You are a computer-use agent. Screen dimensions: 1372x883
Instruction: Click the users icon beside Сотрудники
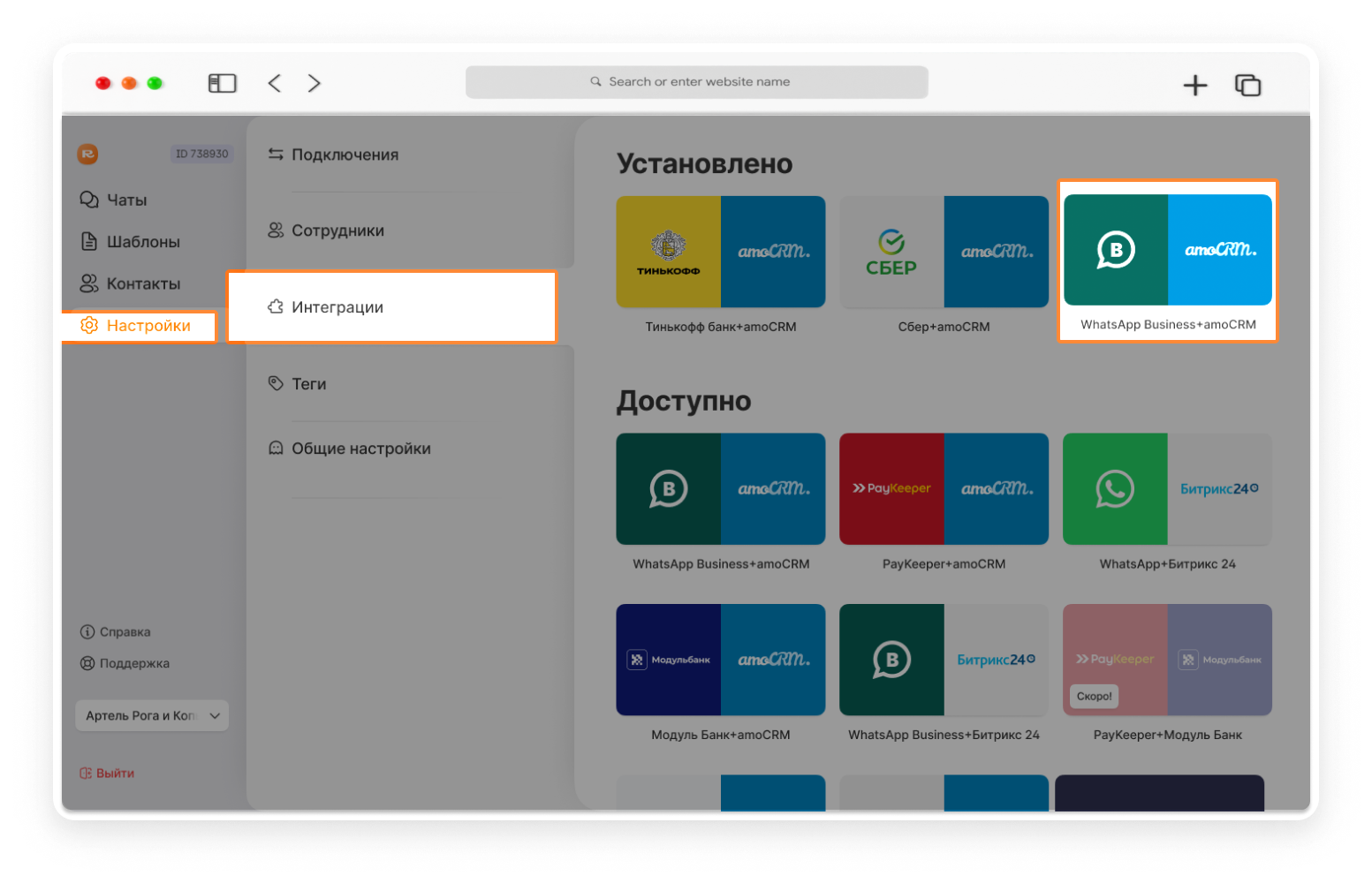coord(276,230)
